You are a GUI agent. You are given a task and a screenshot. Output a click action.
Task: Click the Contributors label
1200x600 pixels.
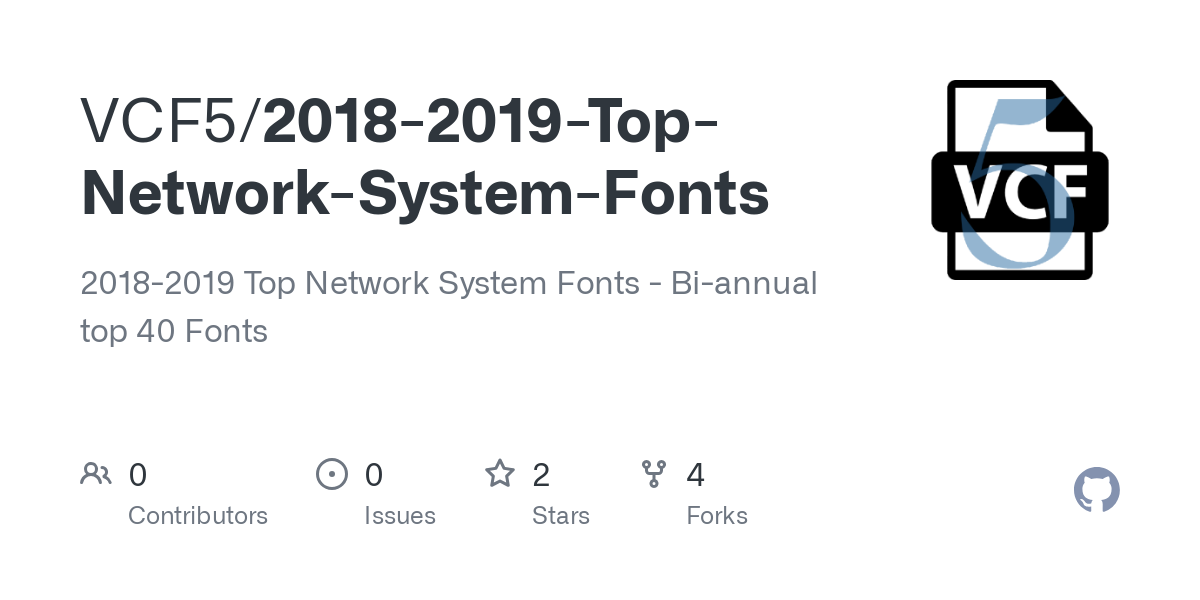click(x=198, y=515)
